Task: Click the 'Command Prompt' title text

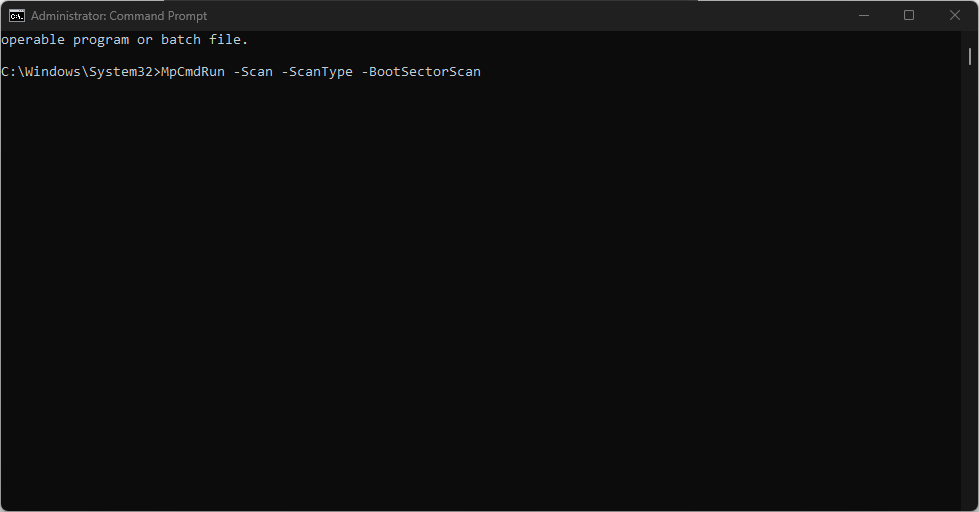Action: click(x=161, y=16)
